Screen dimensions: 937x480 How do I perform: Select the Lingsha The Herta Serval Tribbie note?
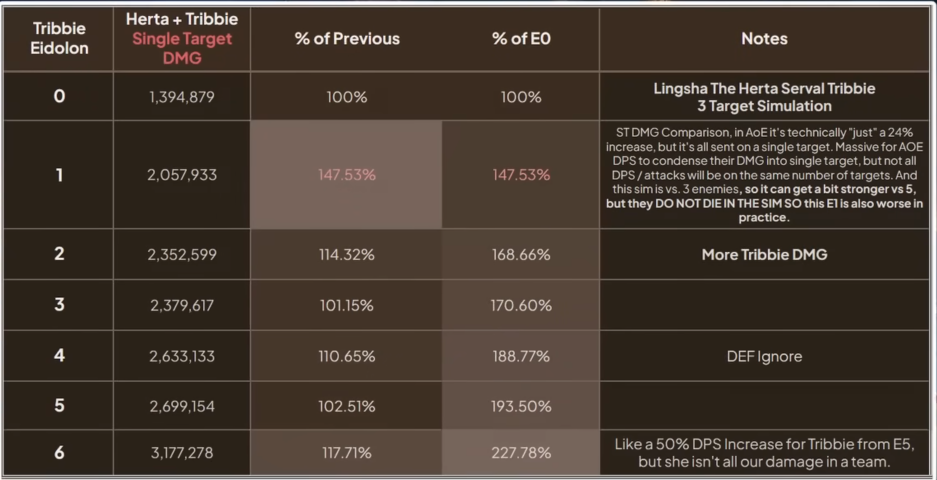[764, 97]
